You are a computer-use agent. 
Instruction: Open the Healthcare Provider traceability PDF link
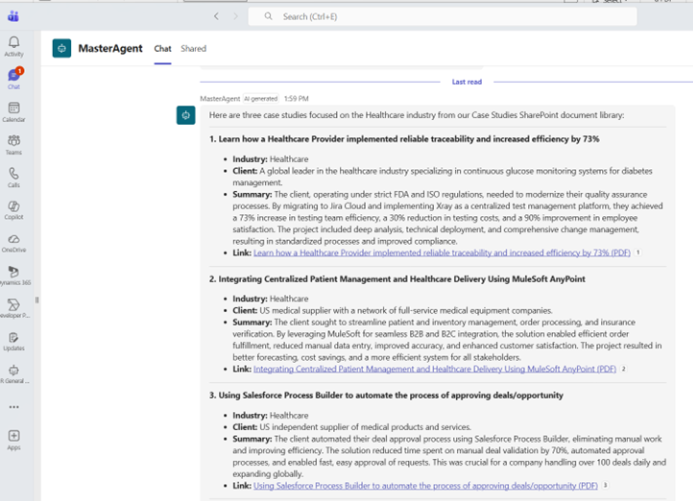point(441,253)
